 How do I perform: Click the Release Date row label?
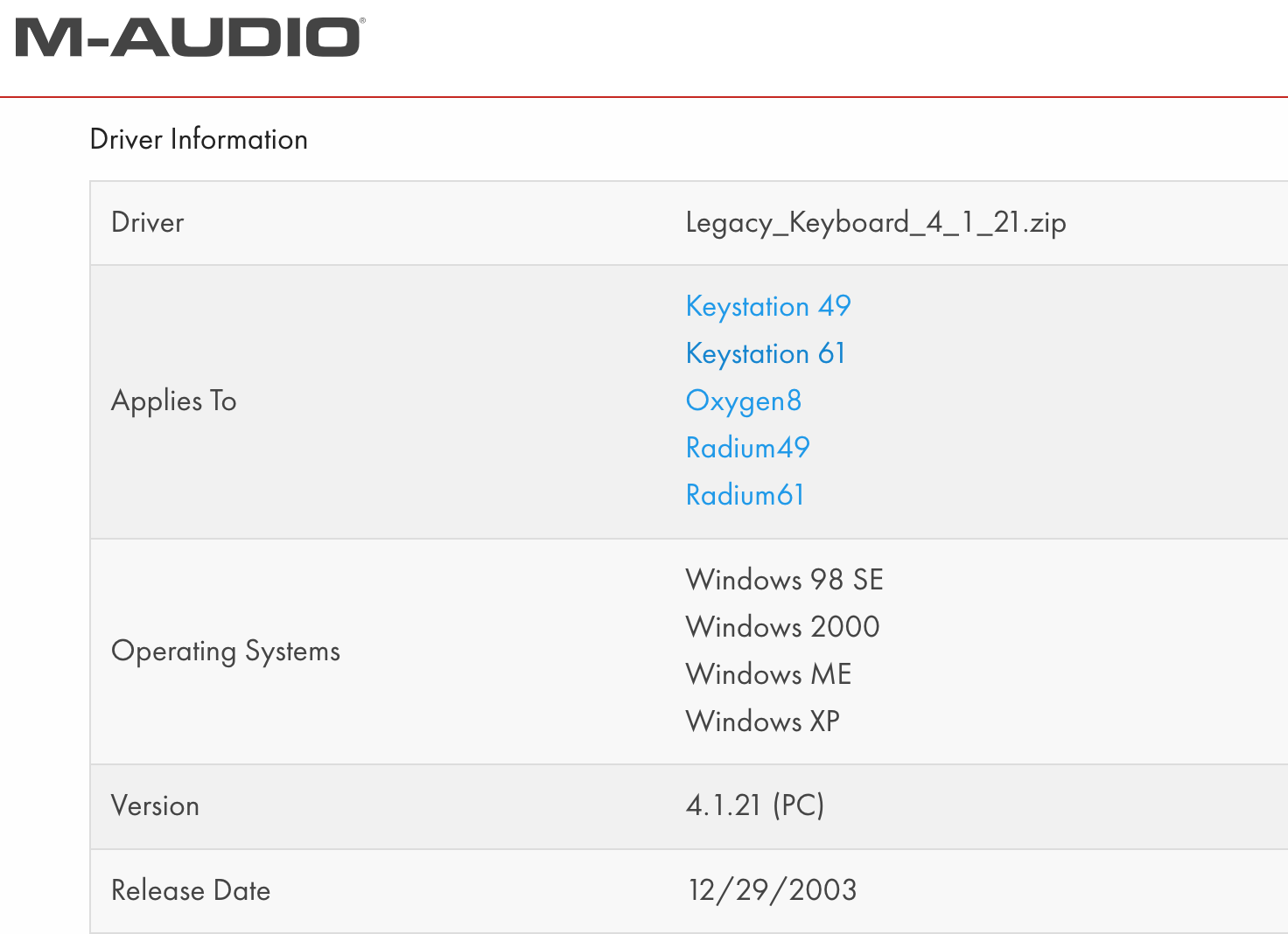[x=191, y=890]
